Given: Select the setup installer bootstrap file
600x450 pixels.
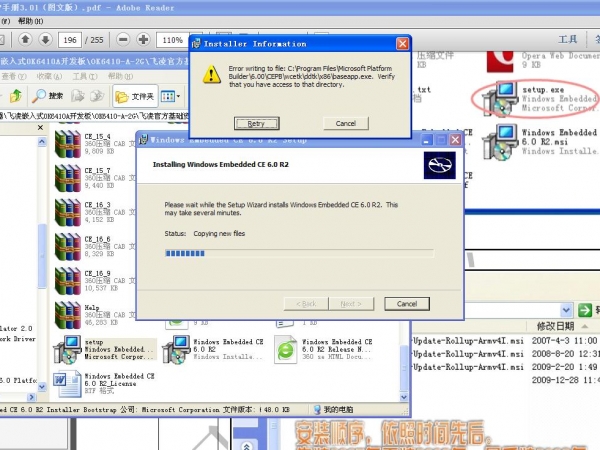Looking at the screenshot, I should [x=68, y=348].
